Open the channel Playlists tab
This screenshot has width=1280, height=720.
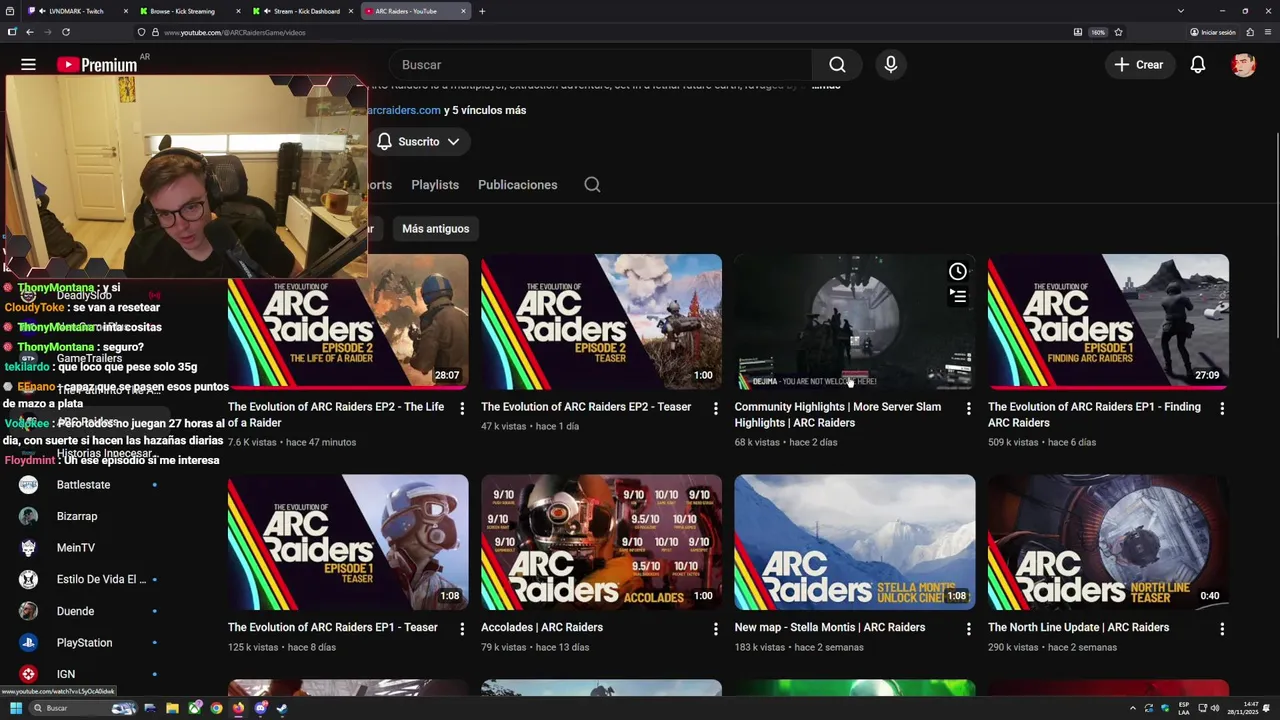click(435, 185)
